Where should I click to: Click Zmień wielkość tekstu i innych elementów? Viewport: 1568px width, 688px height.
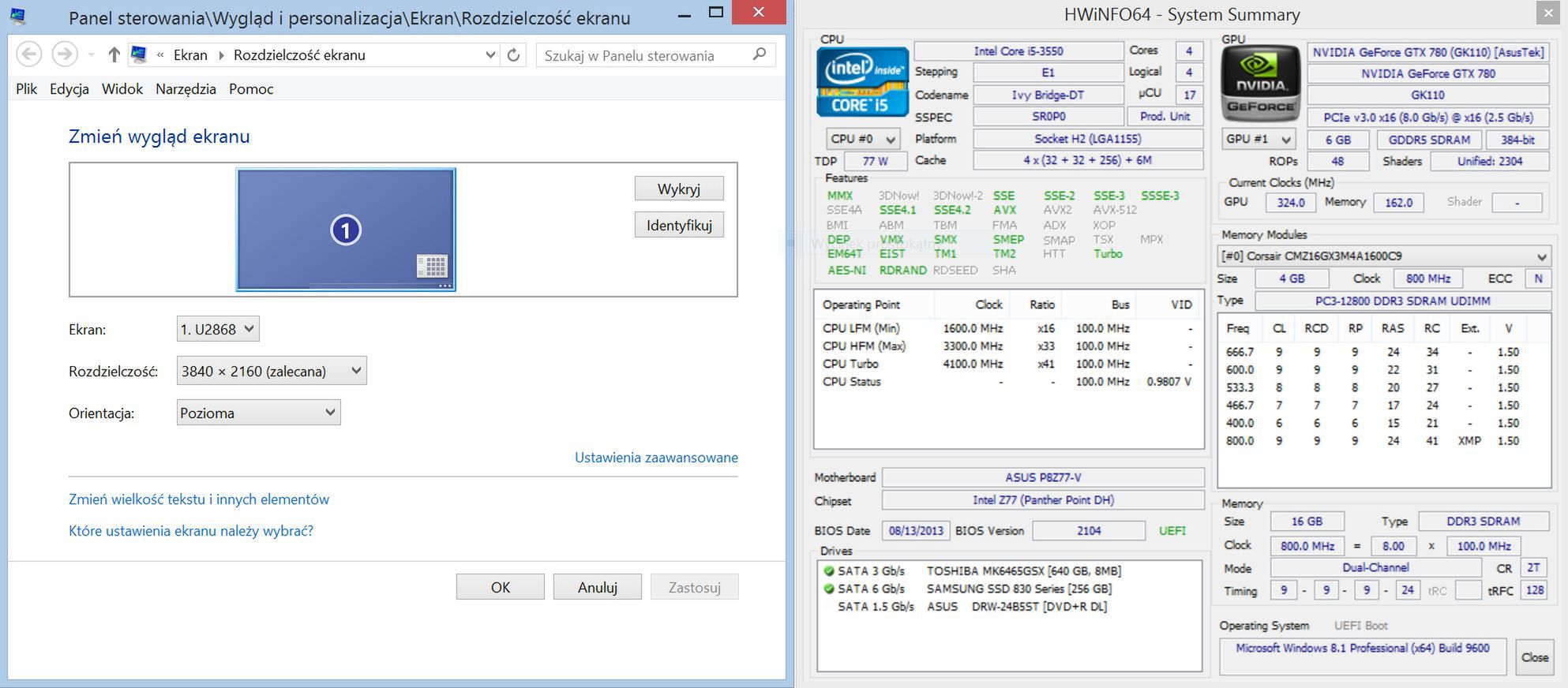[x=199, y=499]
